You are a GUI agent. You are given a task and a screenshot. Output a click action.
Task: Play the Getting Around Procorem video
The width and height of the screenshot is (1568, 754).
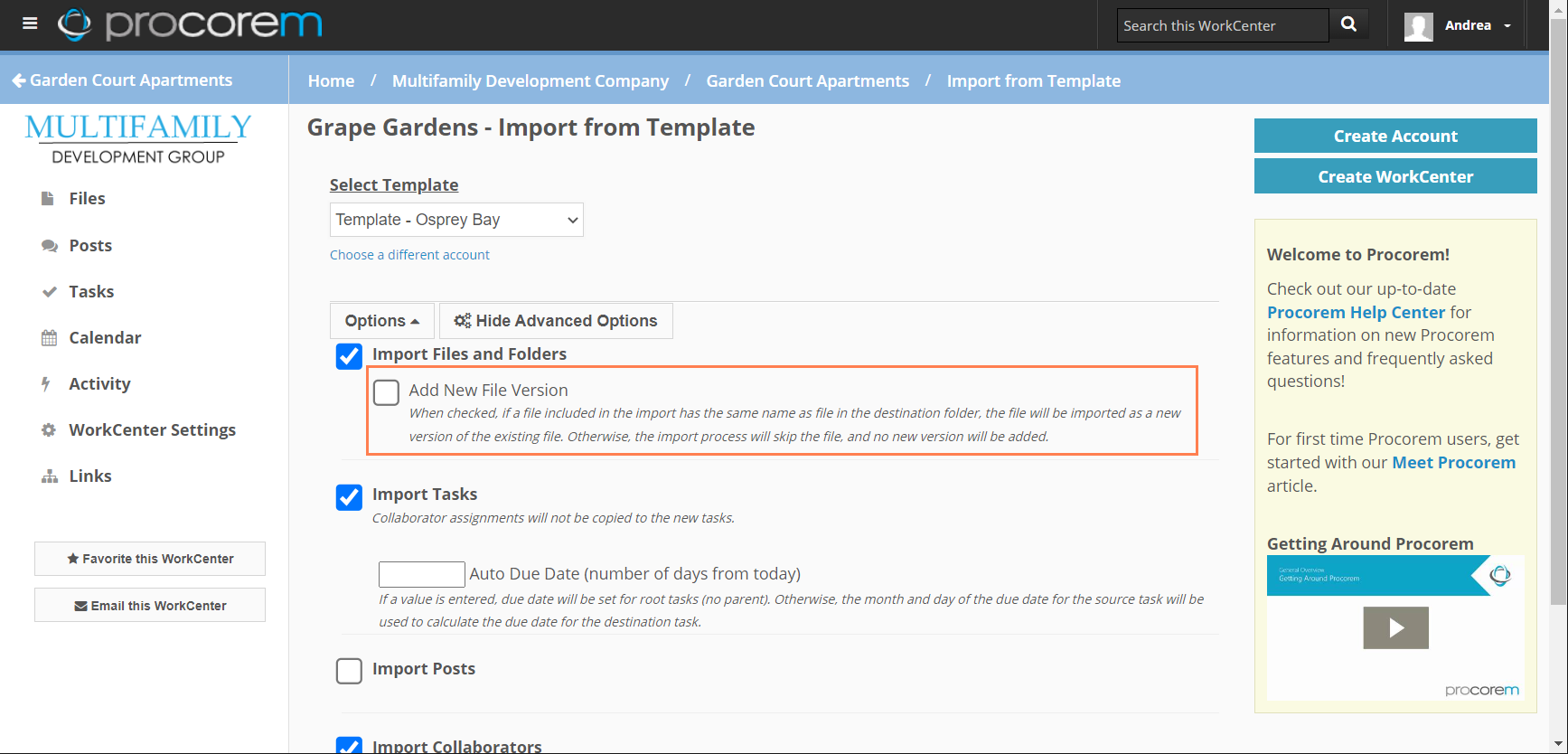point(1395,627)
